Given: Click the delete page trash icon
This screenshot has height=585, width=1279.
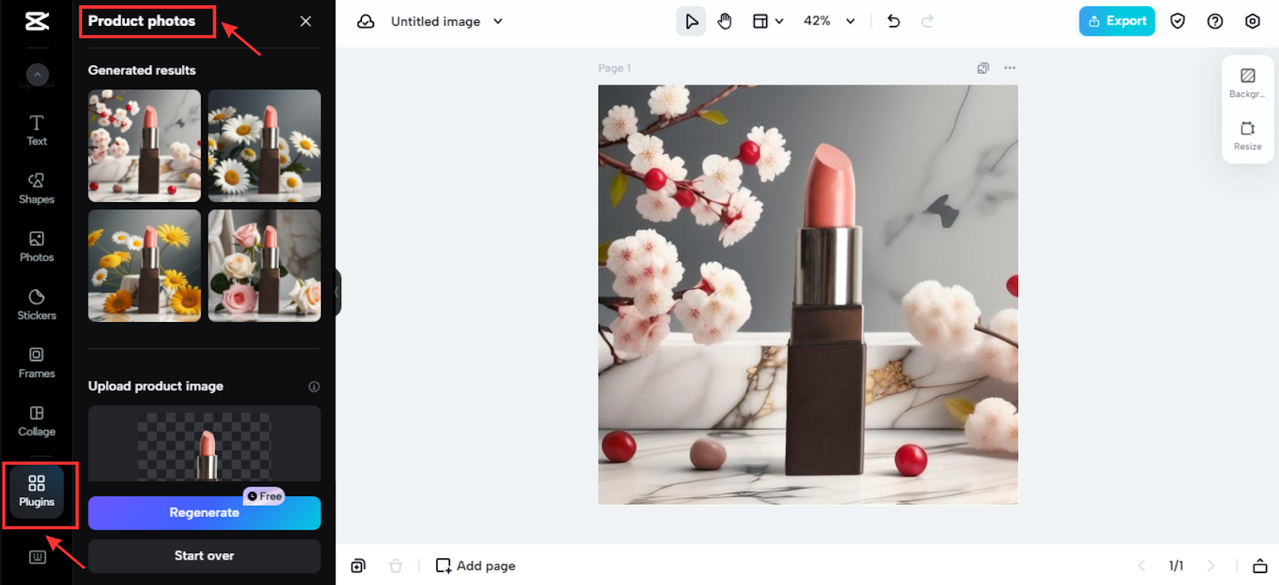Looking at the screenshot, I should [x=396, y=566].
